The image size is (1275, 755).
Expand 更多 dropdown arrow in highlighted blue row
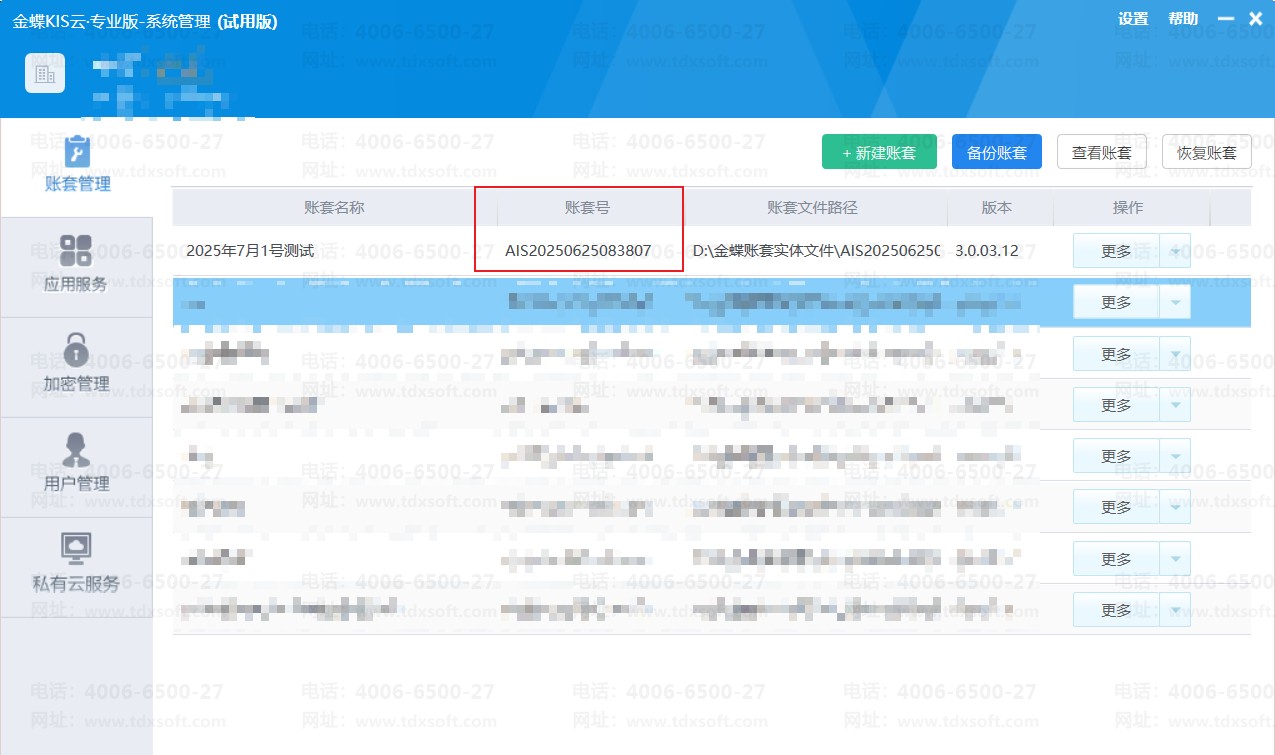[x=1175, y=302]
